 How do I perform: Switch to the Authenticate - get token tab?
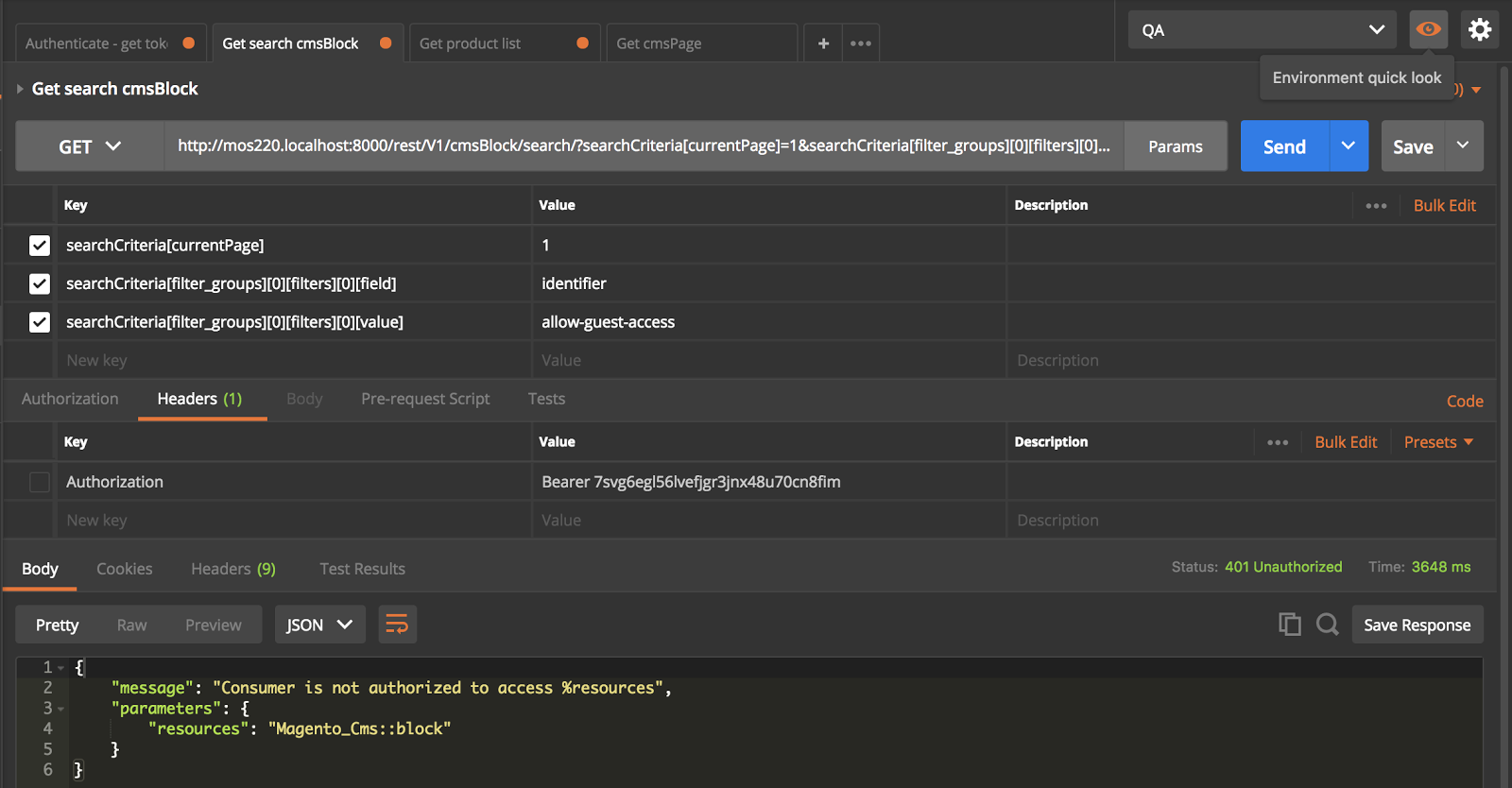110,43
